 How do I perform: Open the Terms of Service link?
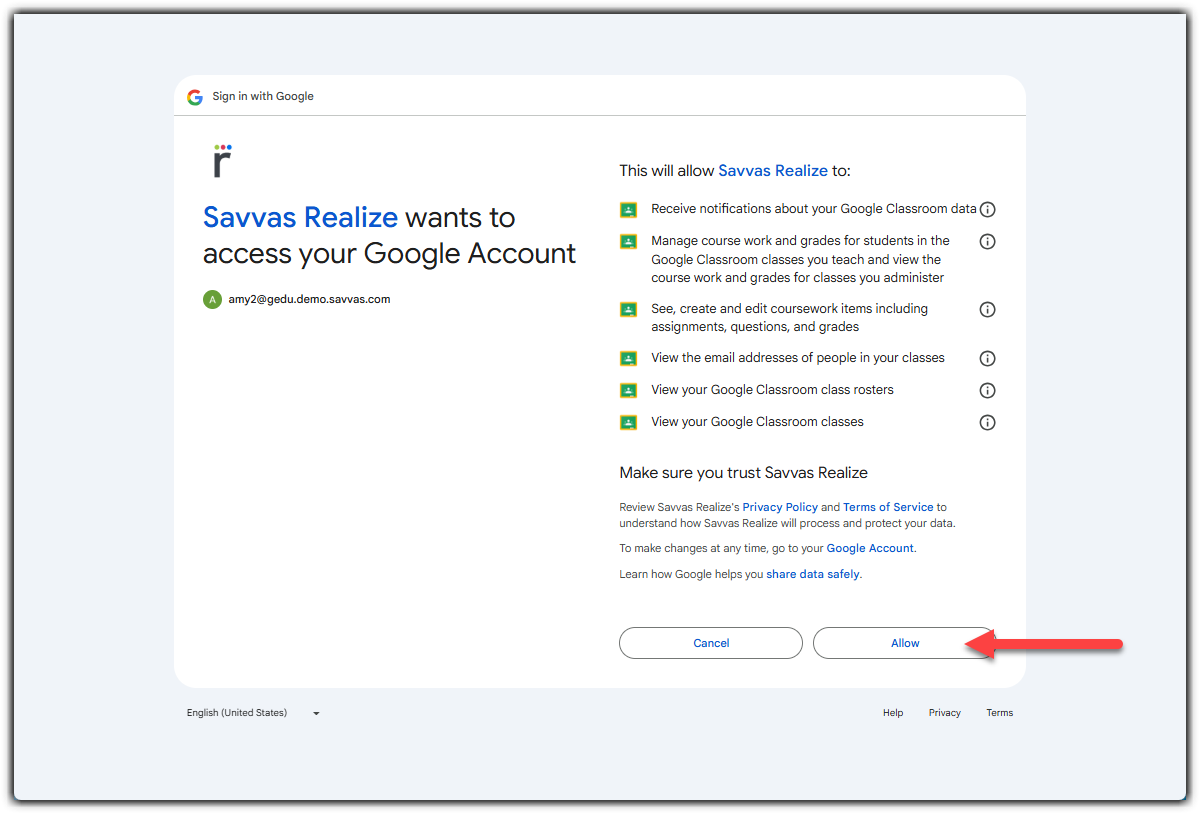tap(888, 507)
